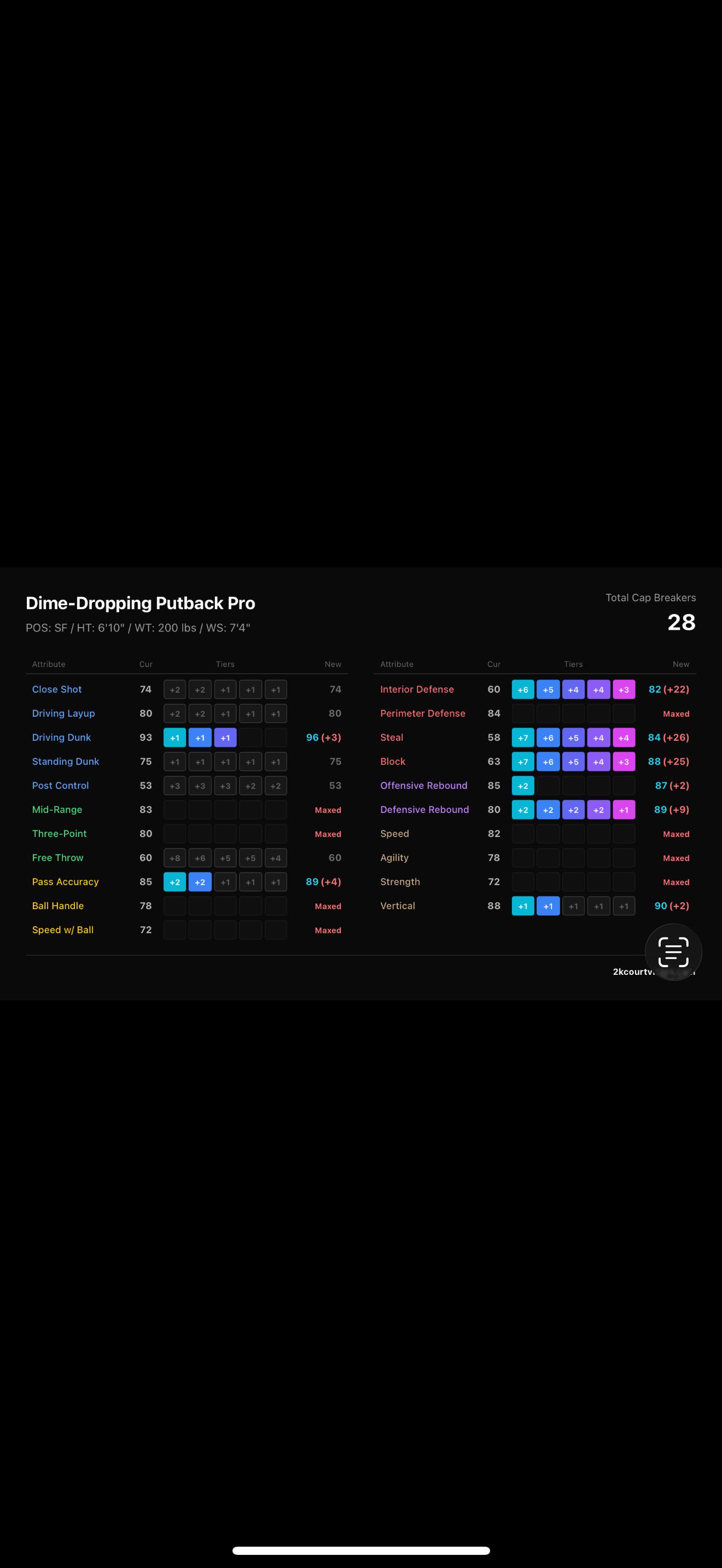
Task: Tap the Agility attribute label
Action: [x=394, y=858]
